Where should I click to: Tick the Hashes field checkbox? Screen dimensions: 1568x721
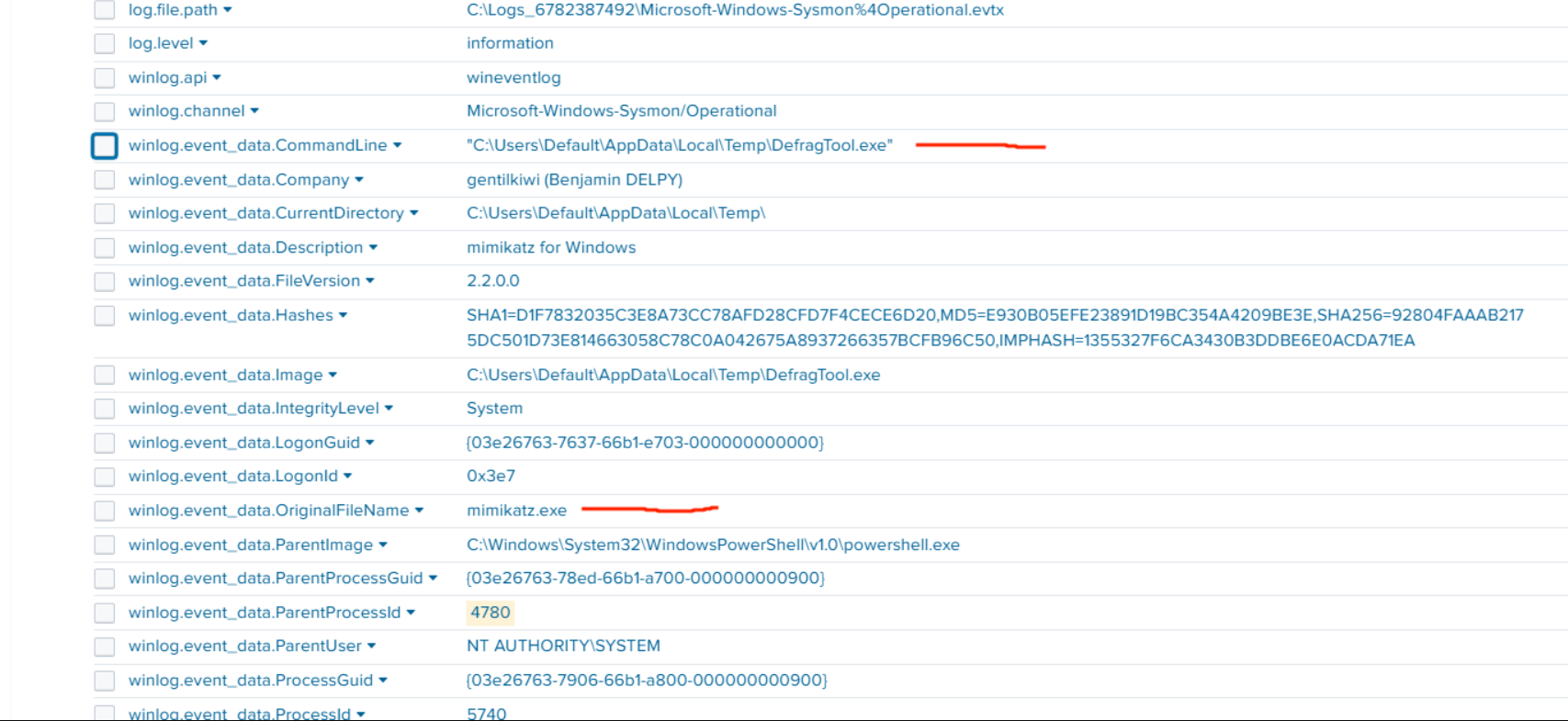point(105,315)
